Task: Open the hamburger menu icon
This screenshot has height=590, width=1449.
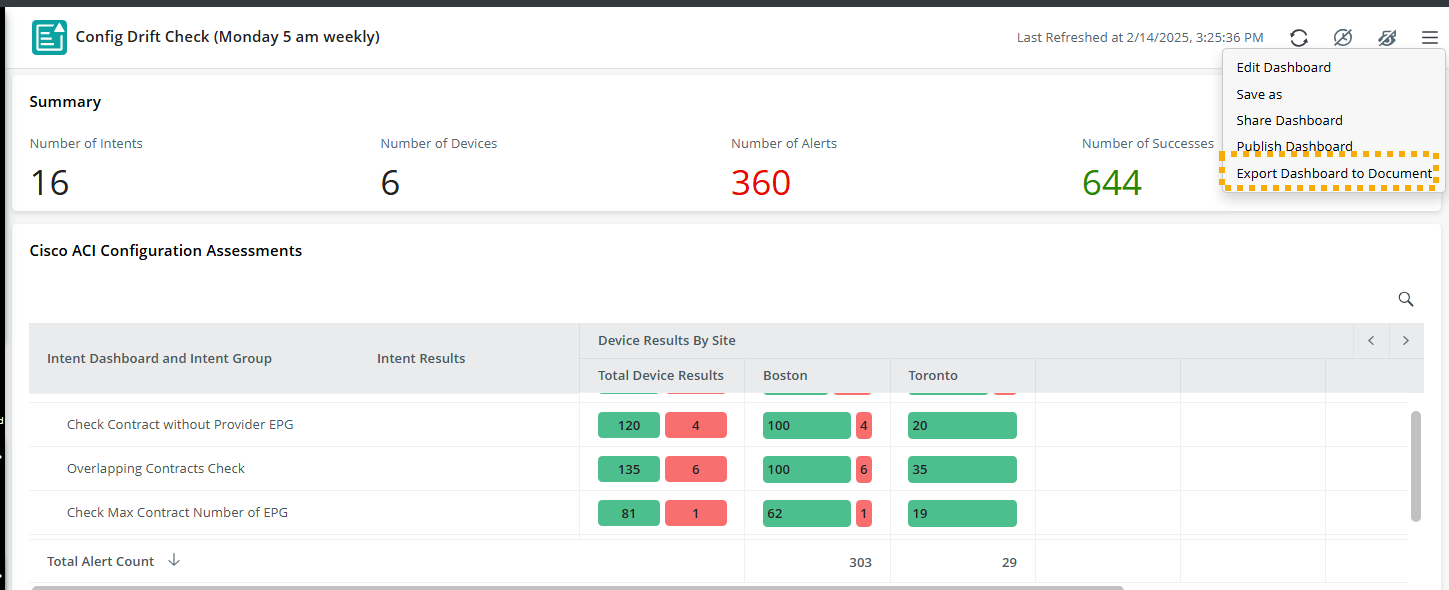Action: pyautogui.click(x=1429, y=38)
